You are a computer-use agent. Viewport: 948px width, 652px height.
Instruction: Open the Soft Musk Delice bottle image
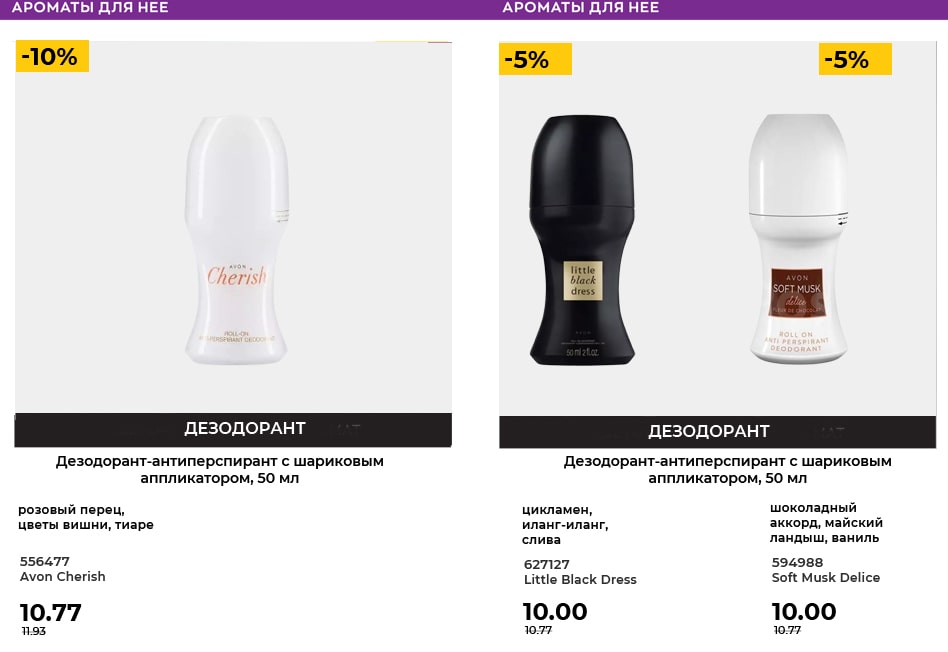pos(797,239)
